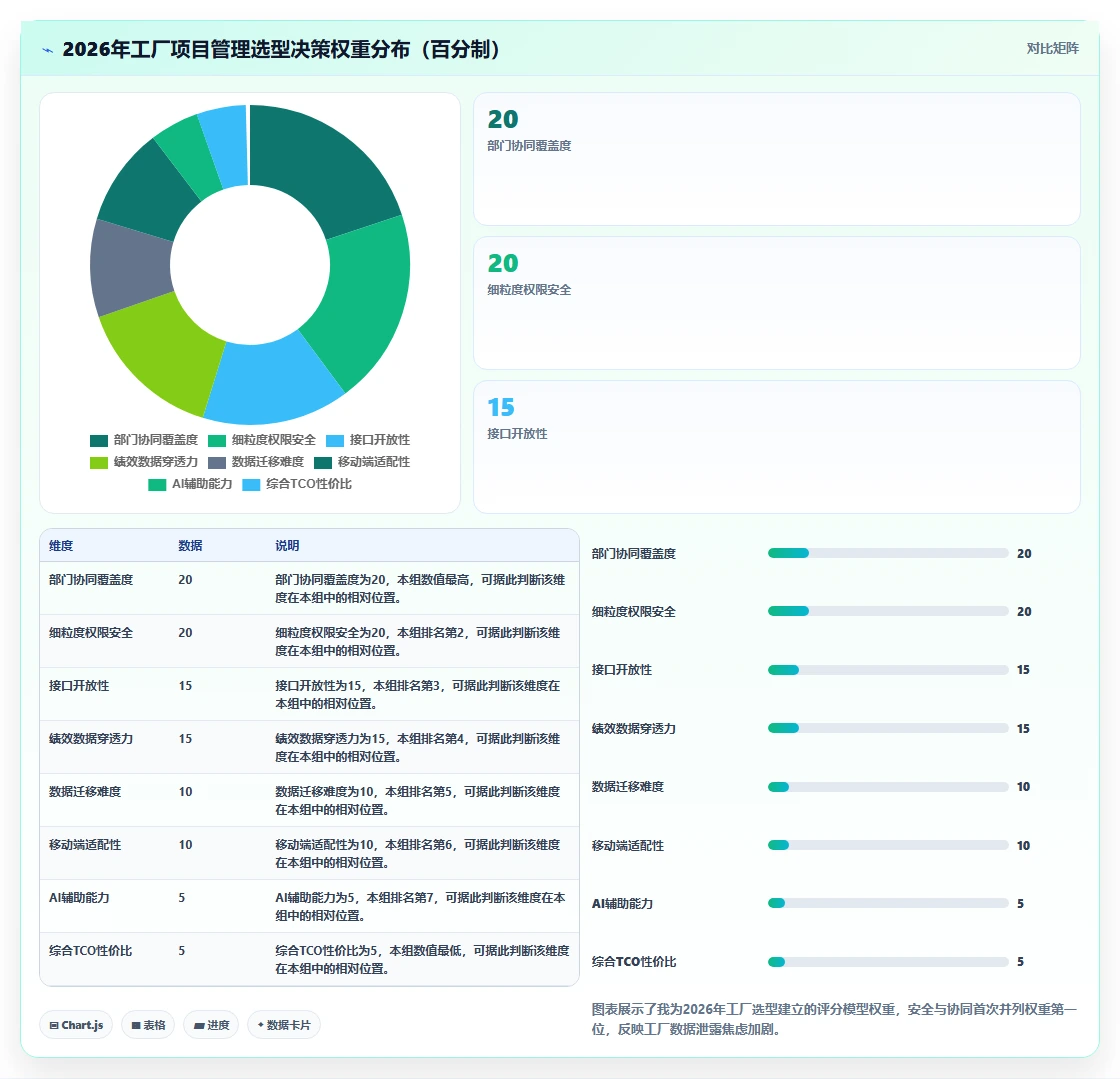Toggle AI辅助能力 in the donut legend

click(191, 484)
